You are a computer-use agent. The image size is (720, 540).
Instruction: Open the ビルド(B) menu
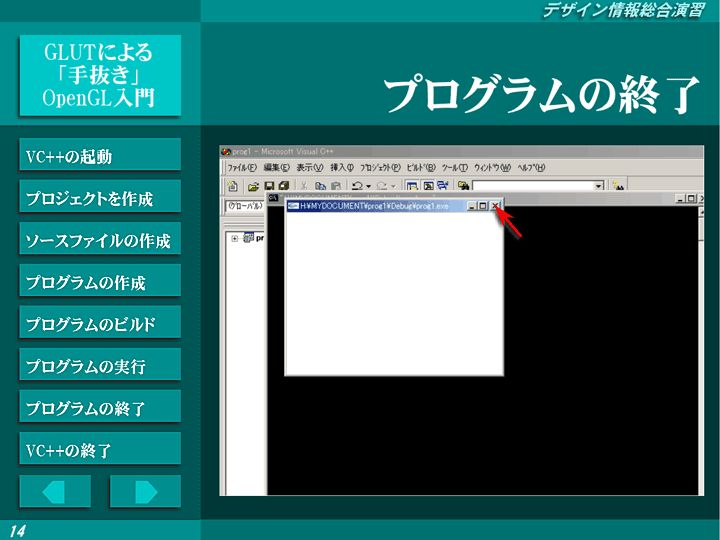421,168
